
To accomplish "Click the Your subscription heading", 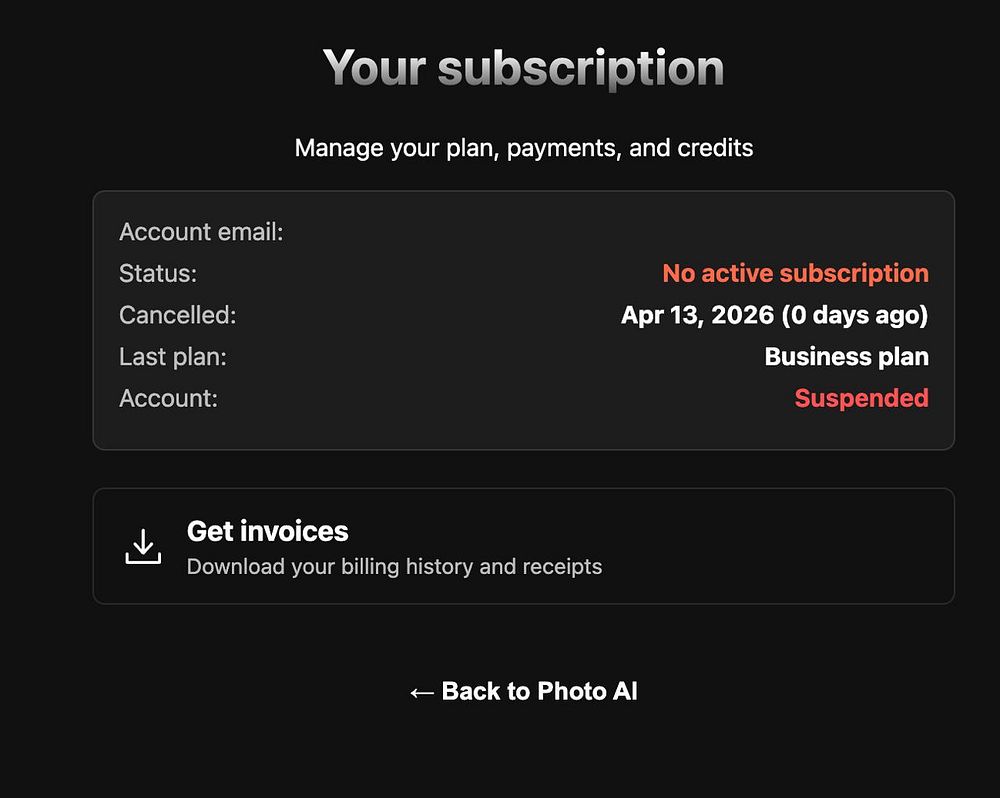I will click(x=523, y=68).
